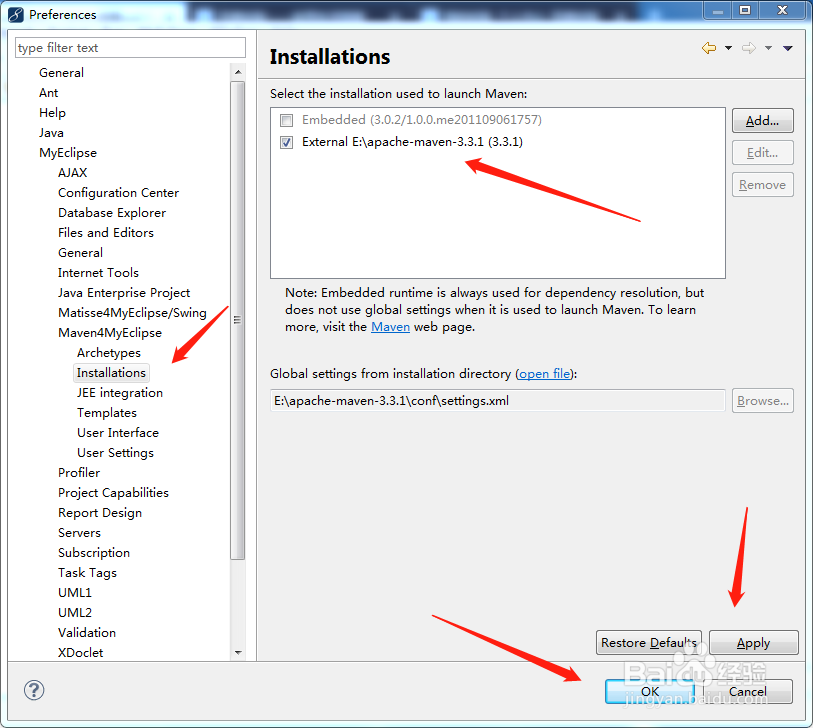813x728 pixels.
Task: Open the Maven web page link
Action: click(390, 327)
